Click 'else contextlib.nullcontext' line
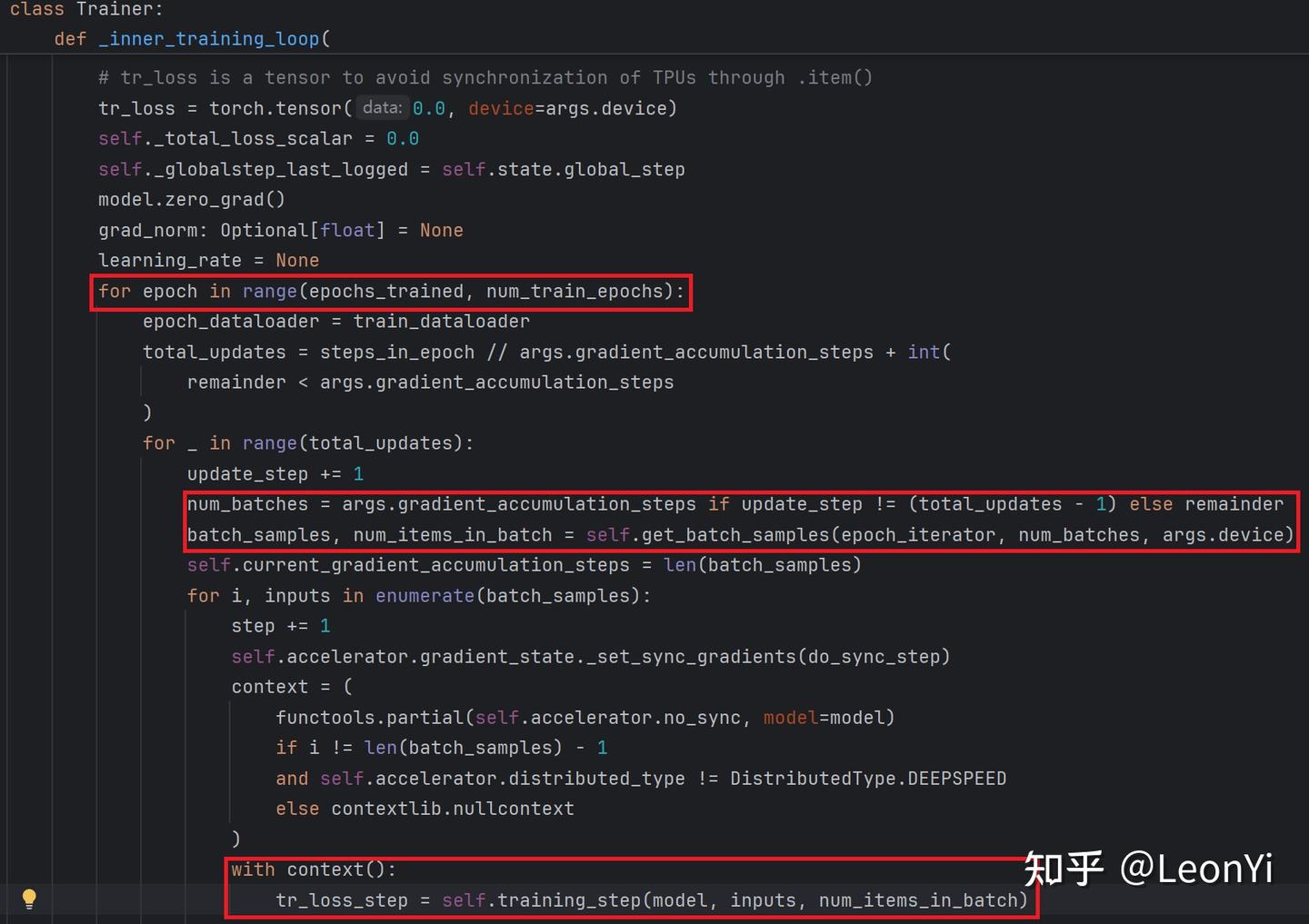 click(425, 809)
